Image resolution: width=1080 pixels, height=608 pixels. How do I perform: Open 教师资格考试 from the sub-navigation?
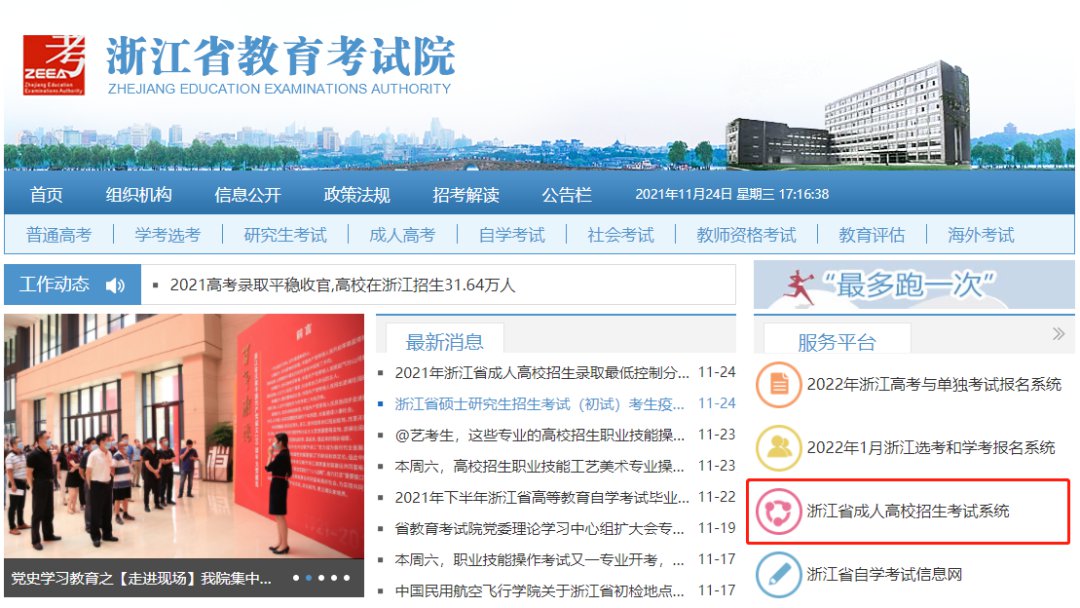click(x=746, y=235)
